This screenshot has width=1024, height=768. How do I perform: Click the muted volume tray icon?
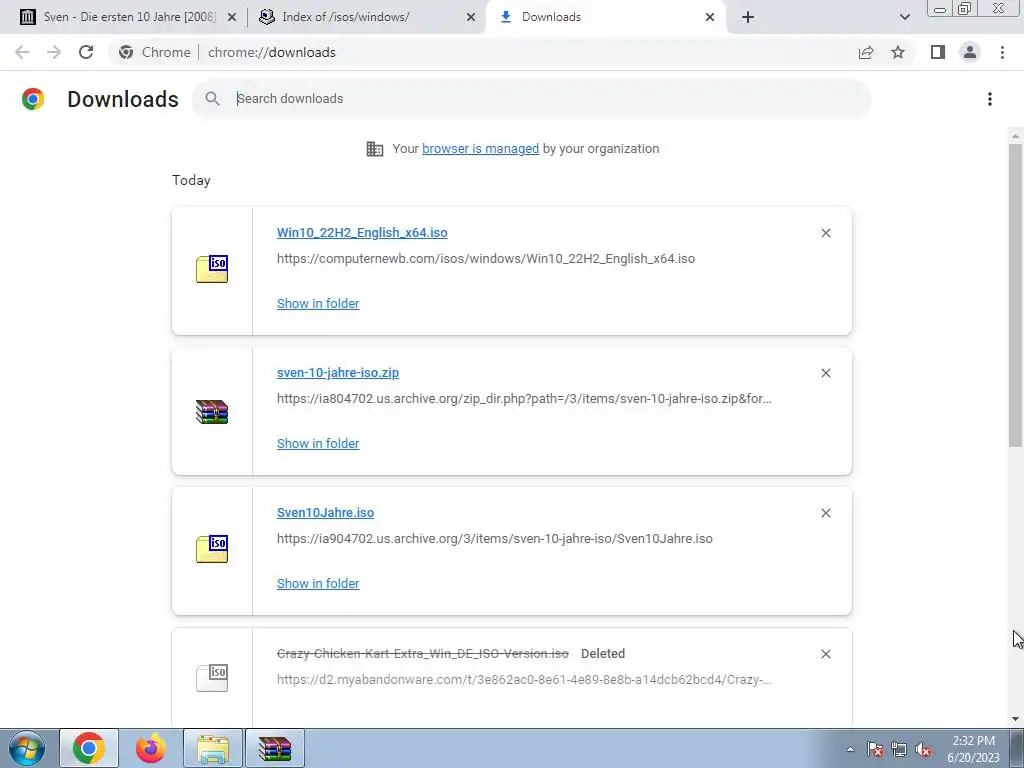click(x=923, y=750)
